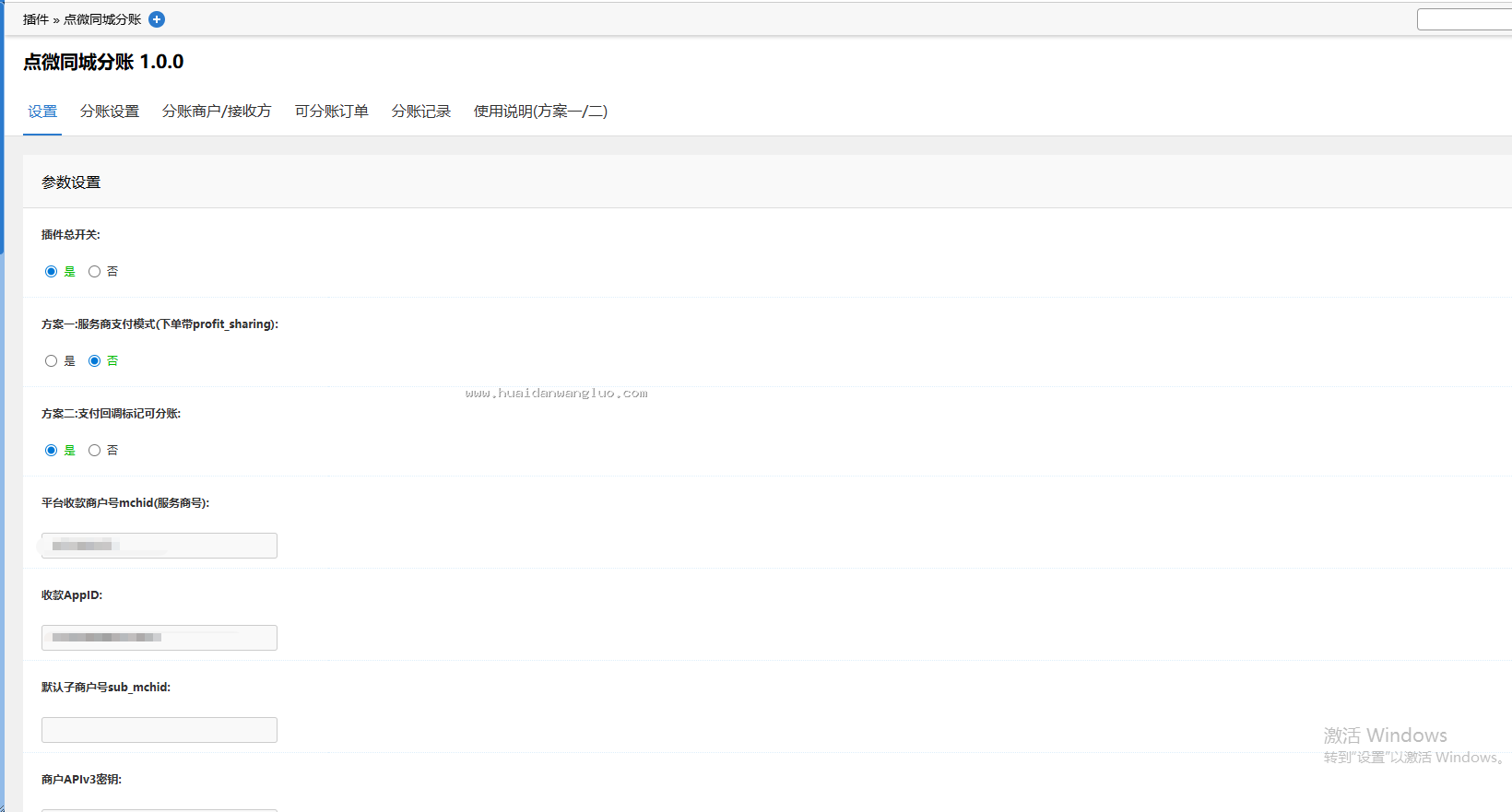Click the blue plus icon beside 点微同城分账
Viewport: 1512px width, 812px height.
click(157, 19)
